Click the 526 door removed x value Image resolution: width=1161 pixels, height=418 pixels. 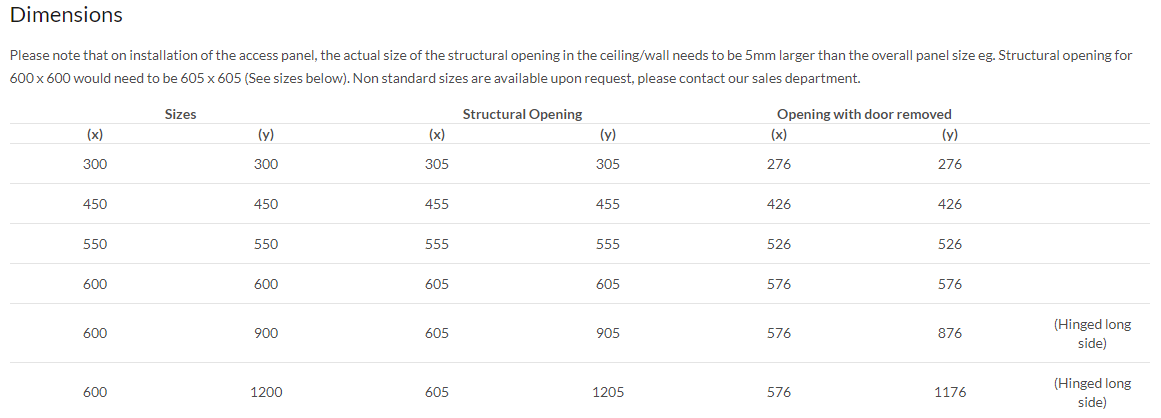(x=779, y=244)
